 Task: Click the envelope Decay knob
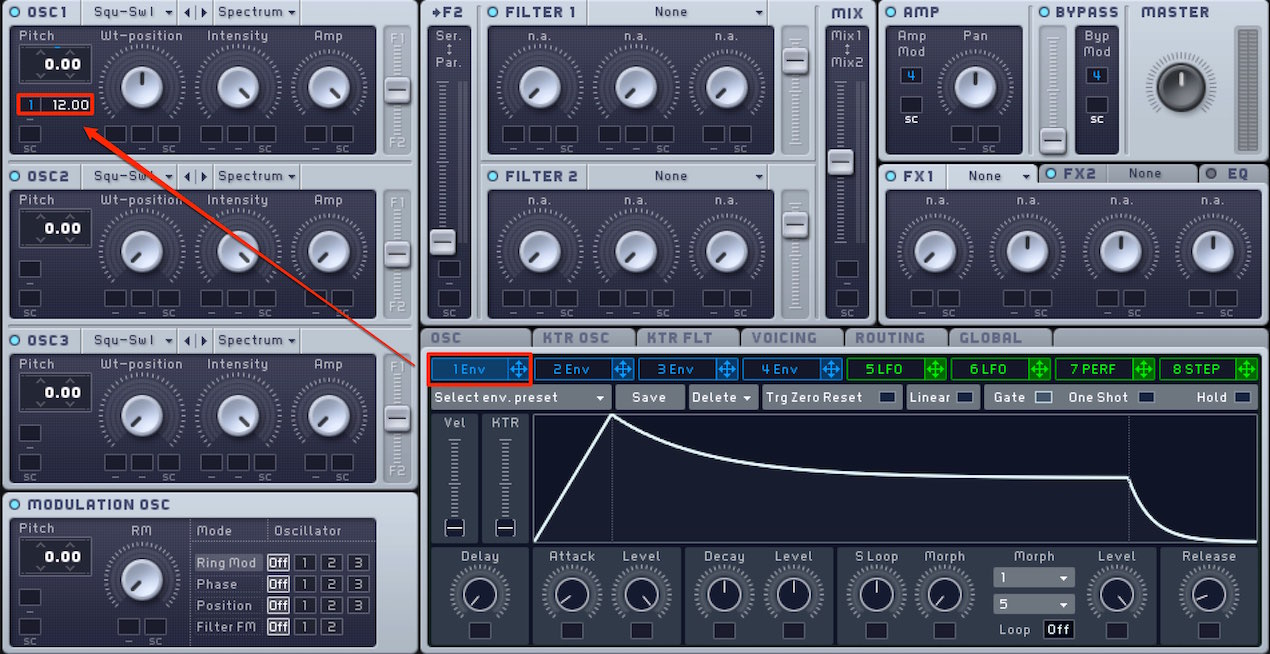[724, 596]
